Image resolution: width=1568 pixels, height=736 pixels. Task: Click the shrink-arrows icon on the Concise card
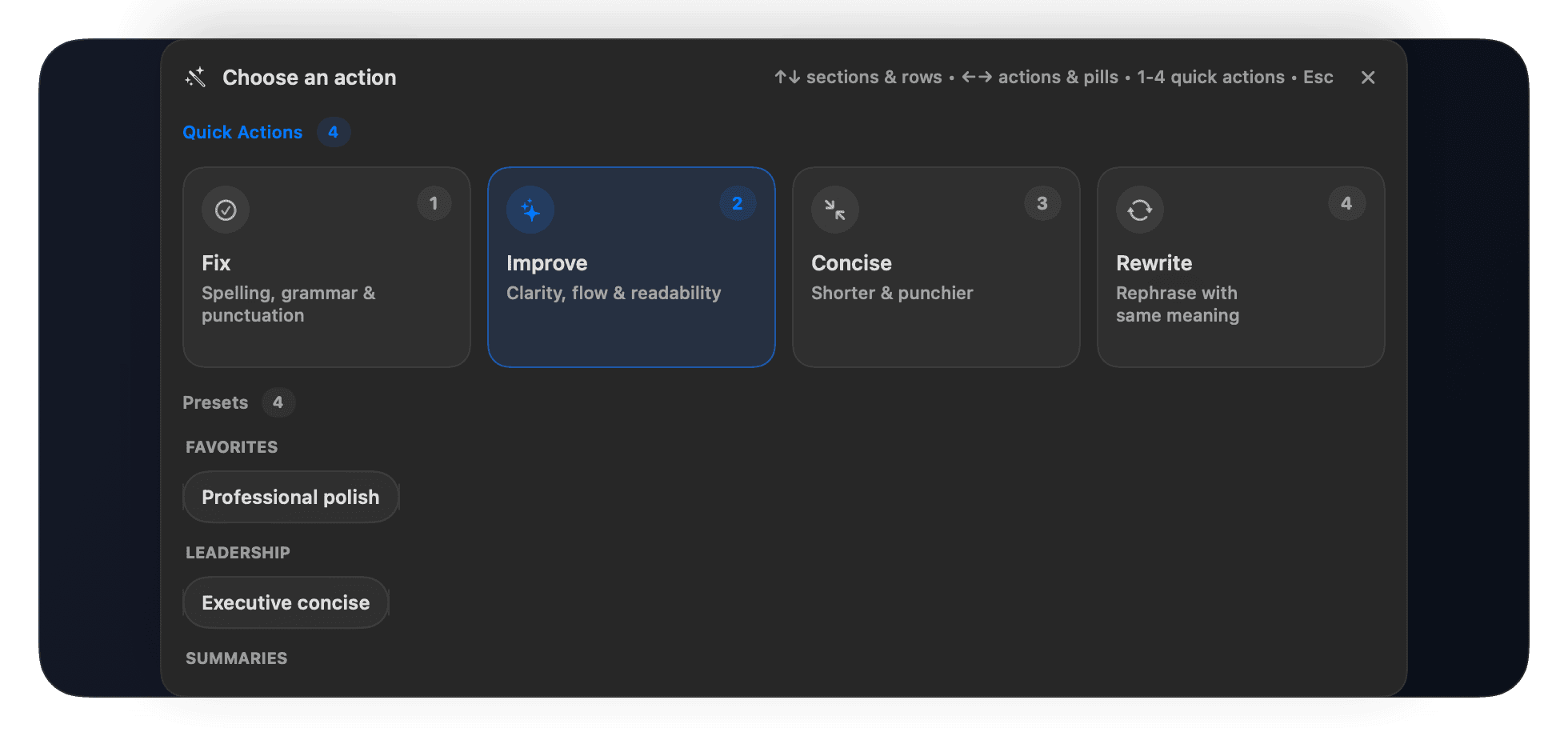click(x=834, y=210)
